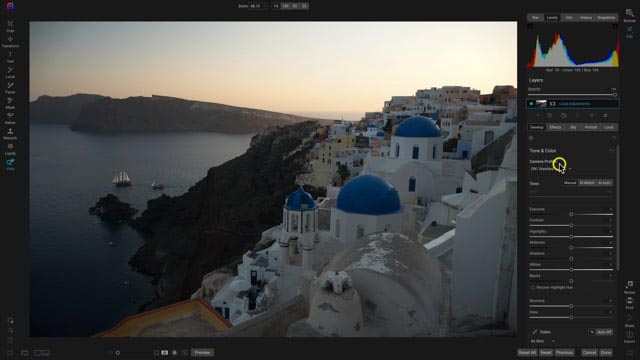This screenshot has height=360, width=640.
Task: Click the Haze slider handle
Action: click(571, 317)
